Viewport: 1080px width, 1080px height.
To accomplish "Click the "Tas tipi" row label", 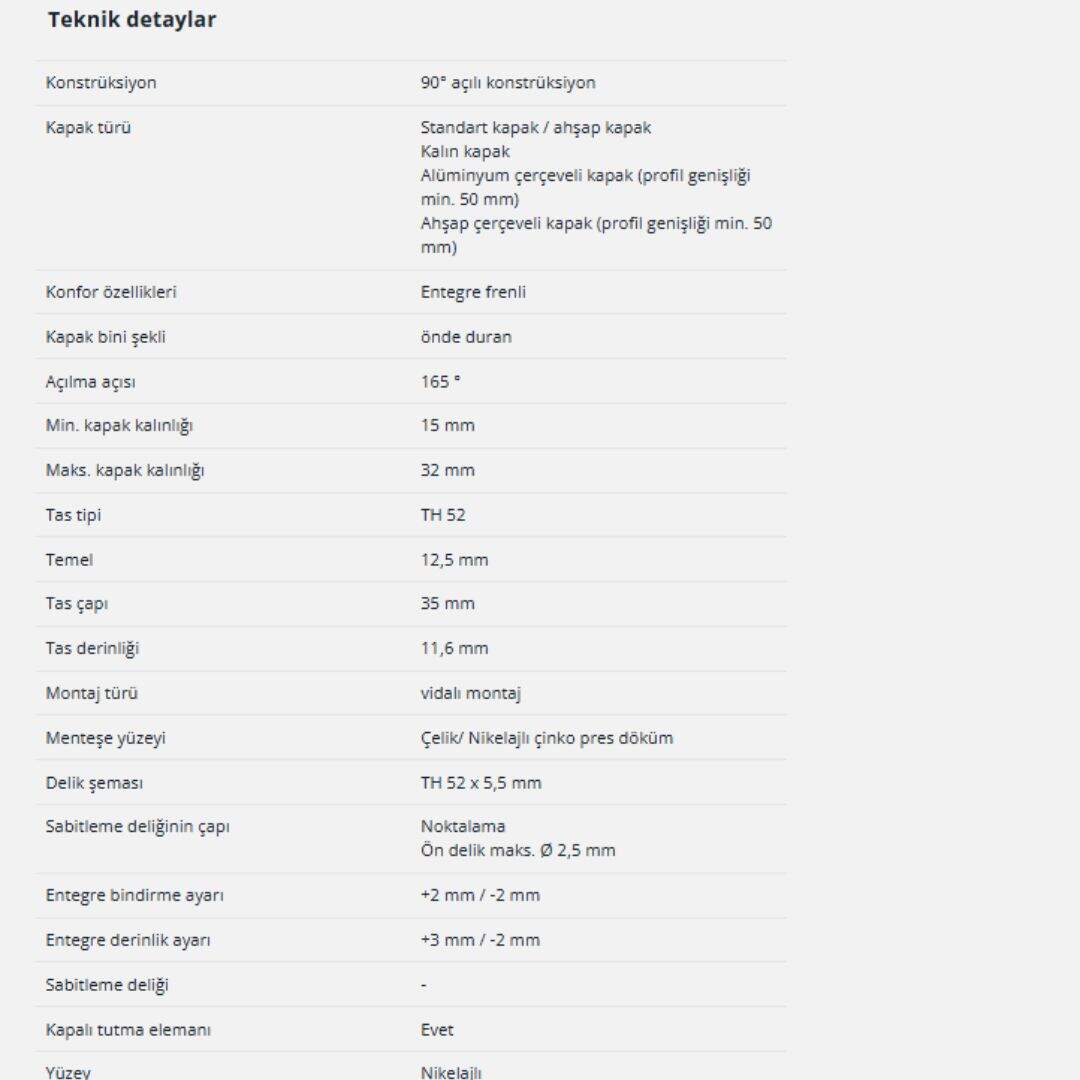I will (73, 515).
